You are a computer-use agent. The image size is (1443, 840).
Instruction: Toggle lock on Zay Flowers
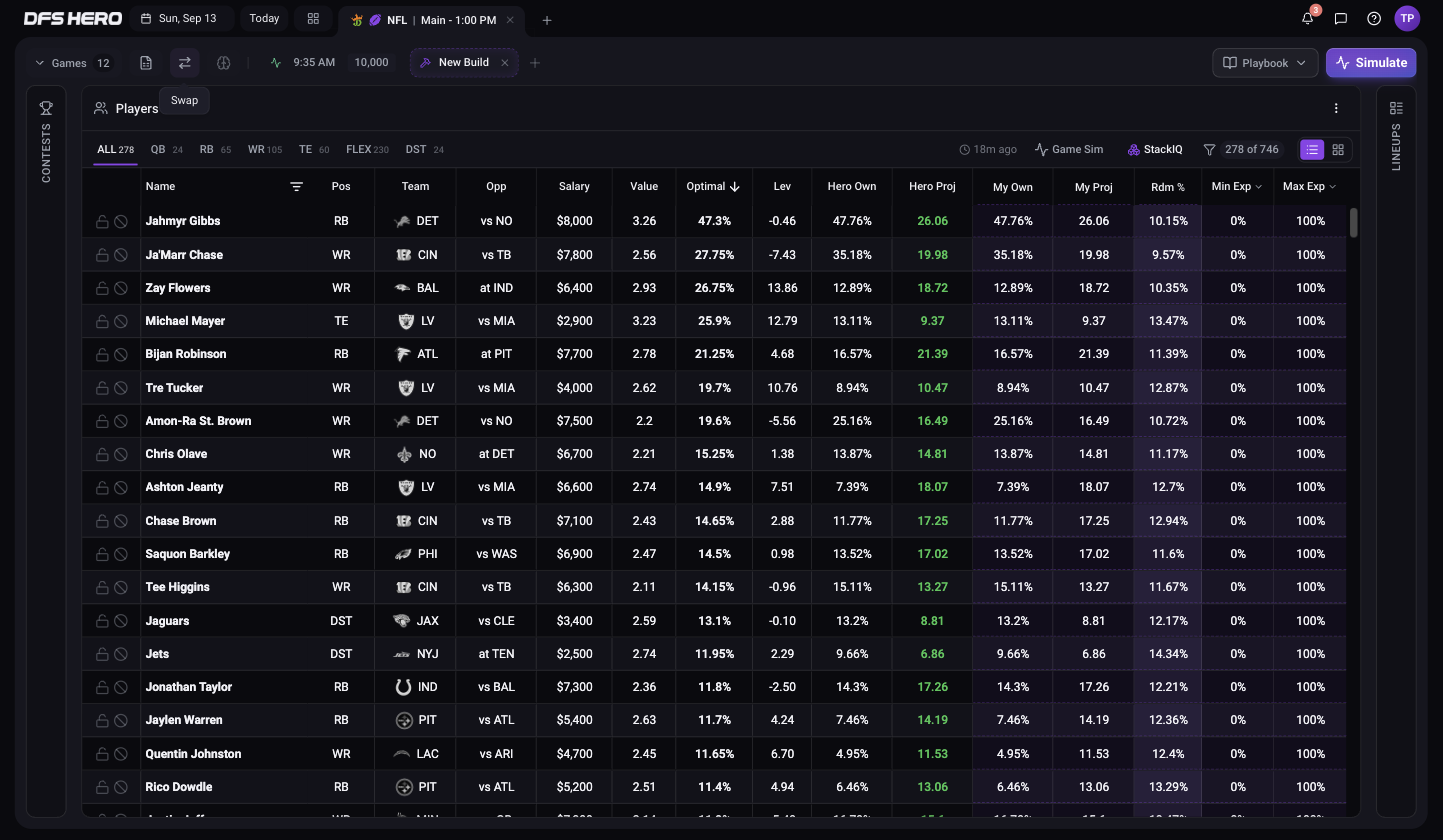tap(102, 288)
